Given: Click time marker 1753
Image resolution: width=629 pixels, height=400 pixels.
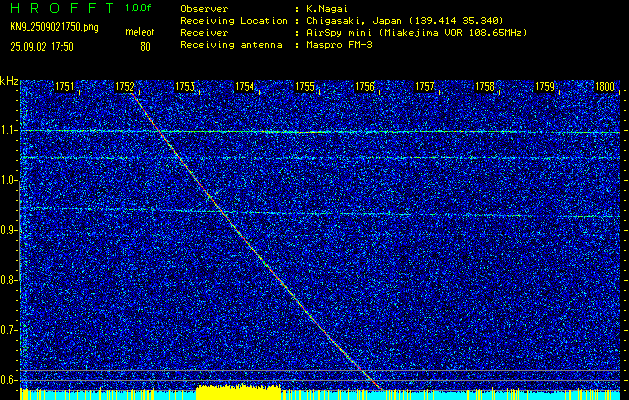Looking at the screenshot, I should 185,86.
